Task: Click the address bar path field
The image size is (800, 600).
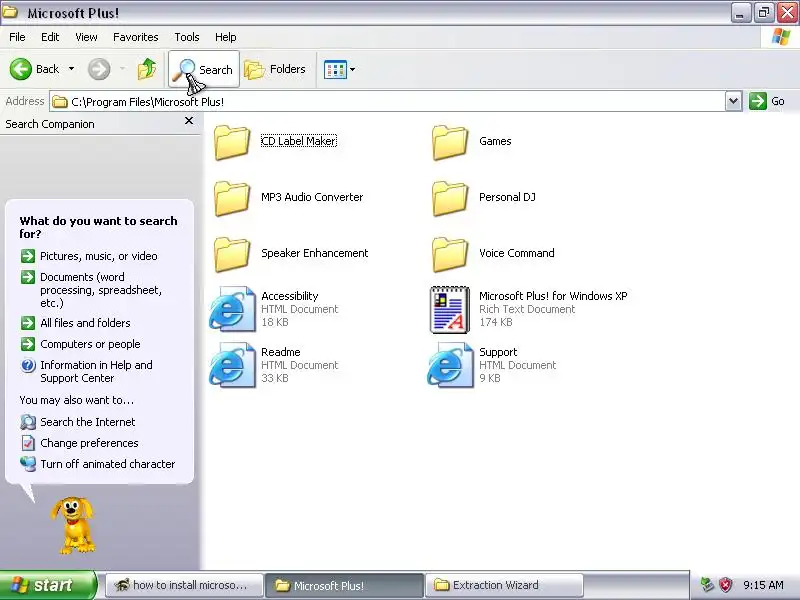Action: click(x=388, y=102)
